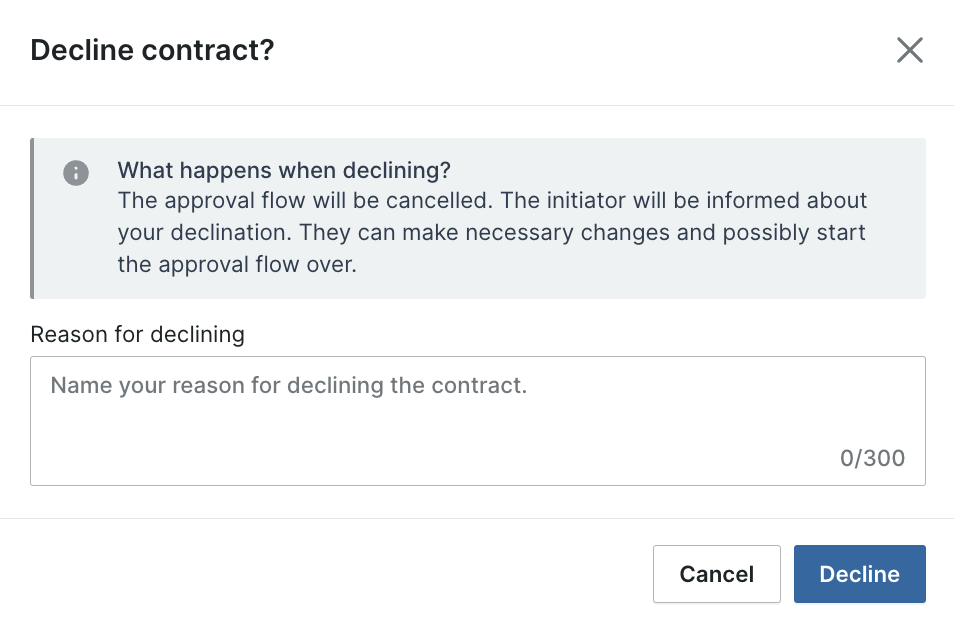Click the grey accent bar of info banner
The width and height of the screenshot is (954, 620).
tap(32, 218)
